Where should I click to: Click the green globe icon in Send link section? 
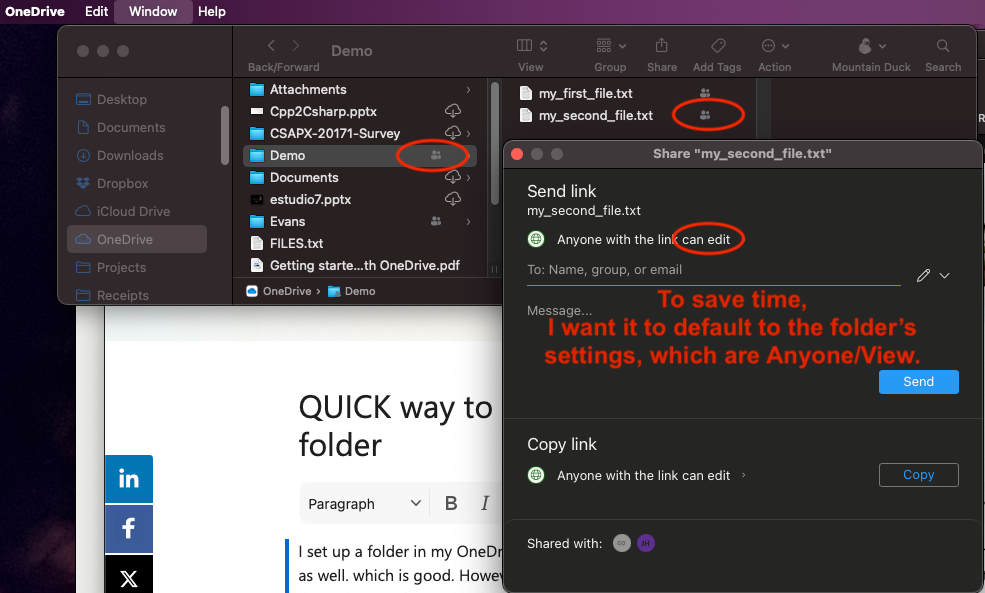(536, 239)
